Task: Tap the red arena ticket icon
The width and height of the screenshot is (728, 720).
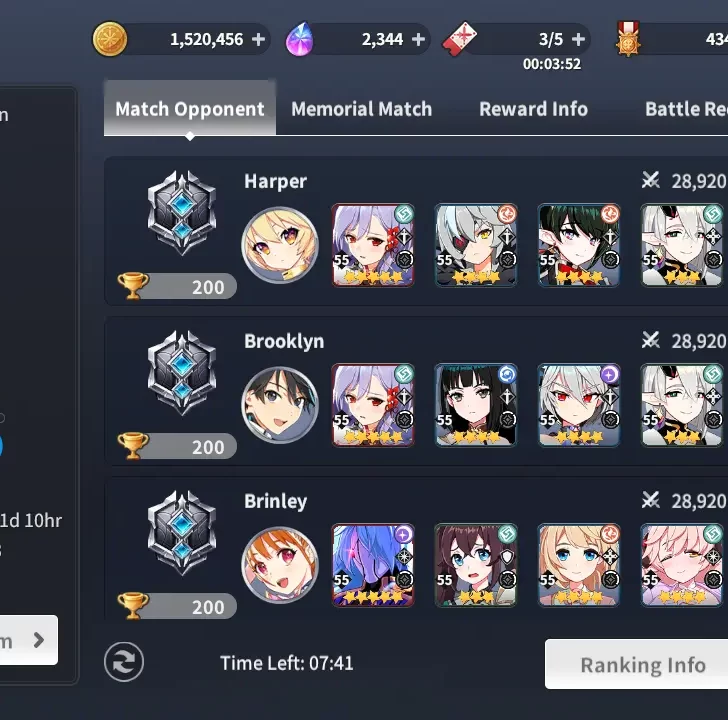Action: tap(459, 39)
